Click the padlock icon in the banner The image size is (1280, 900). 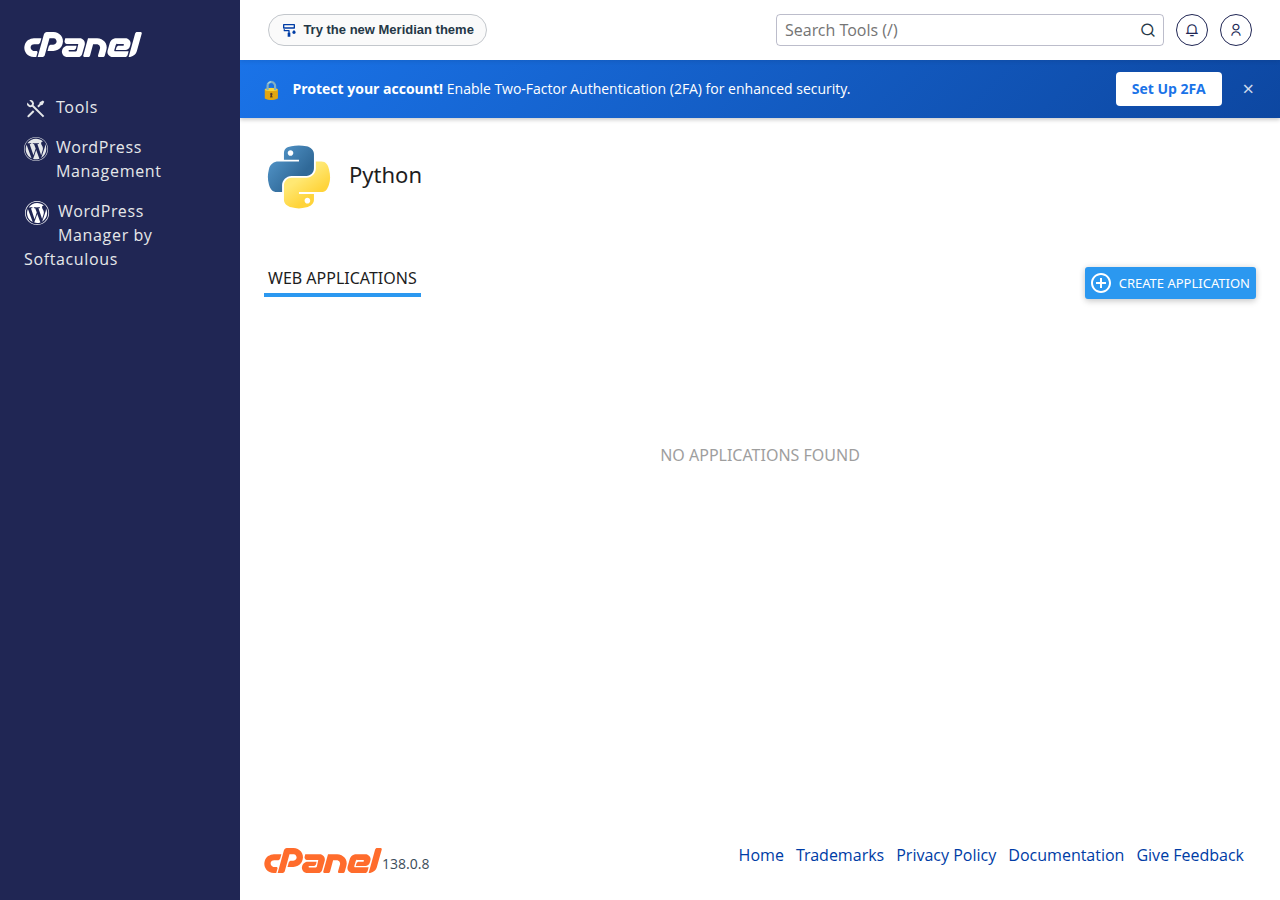[271, 89]
